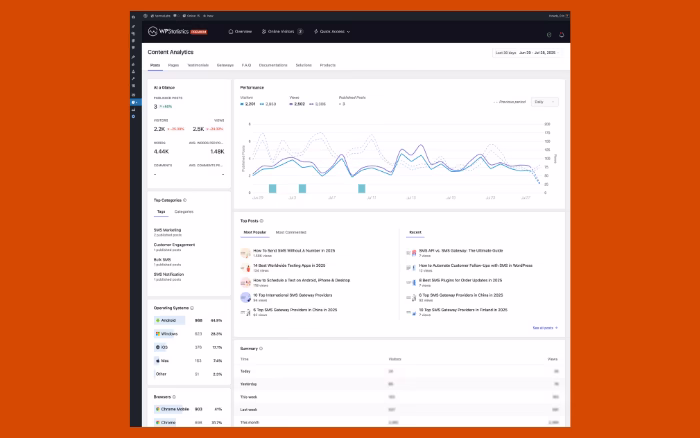Viewport: 700px width, 438px height.
Task: Click the Android icon in Operating Systems
Action: [158, 321]
